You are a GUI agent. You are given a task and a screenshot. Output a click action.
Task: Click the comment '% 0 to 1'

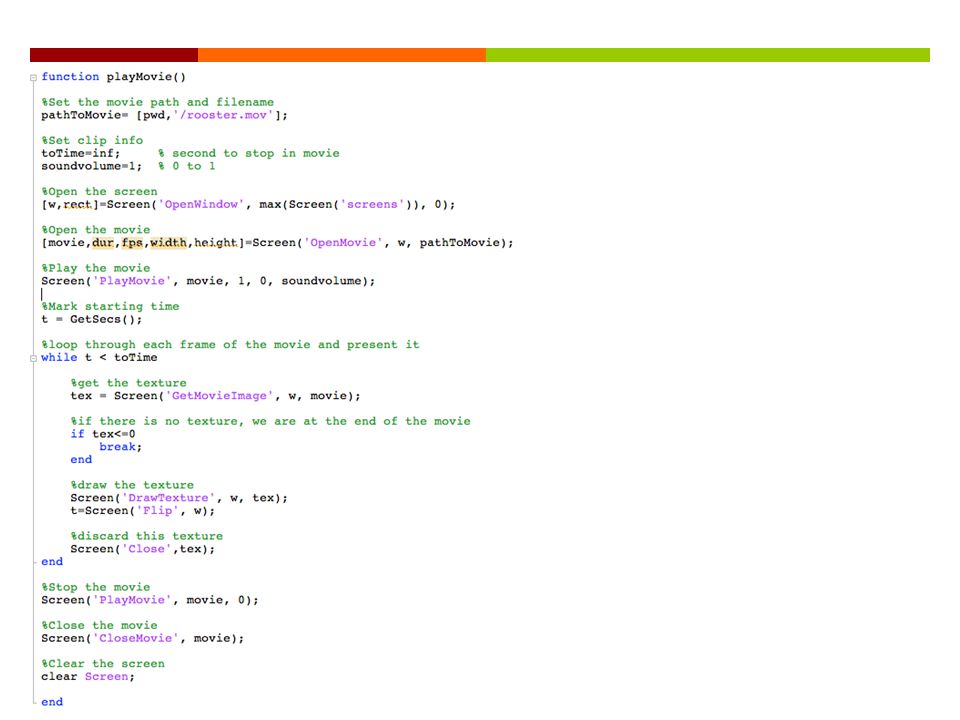(x=187, y=166)
